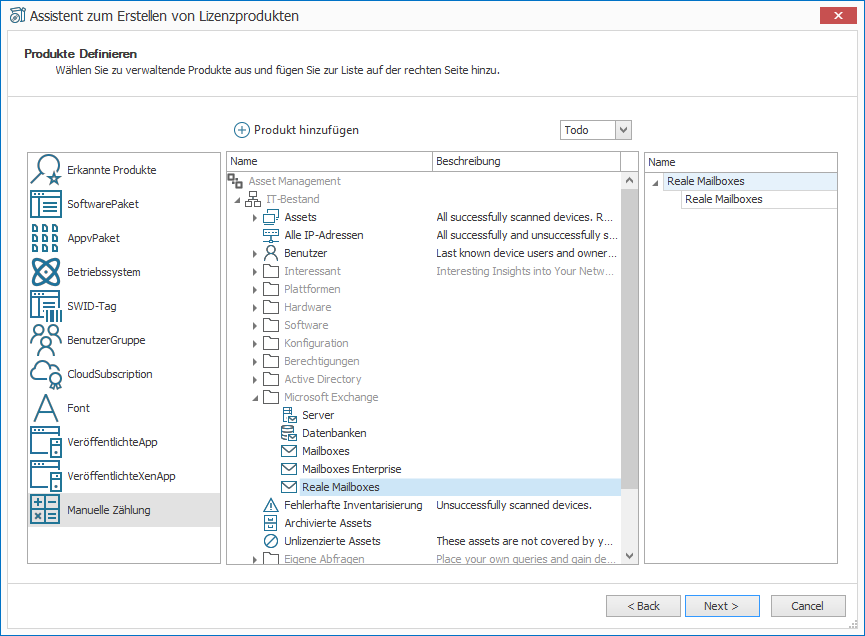
Task: Select the VeröffentlichteXenApp icon
Action: pos(45,476)
